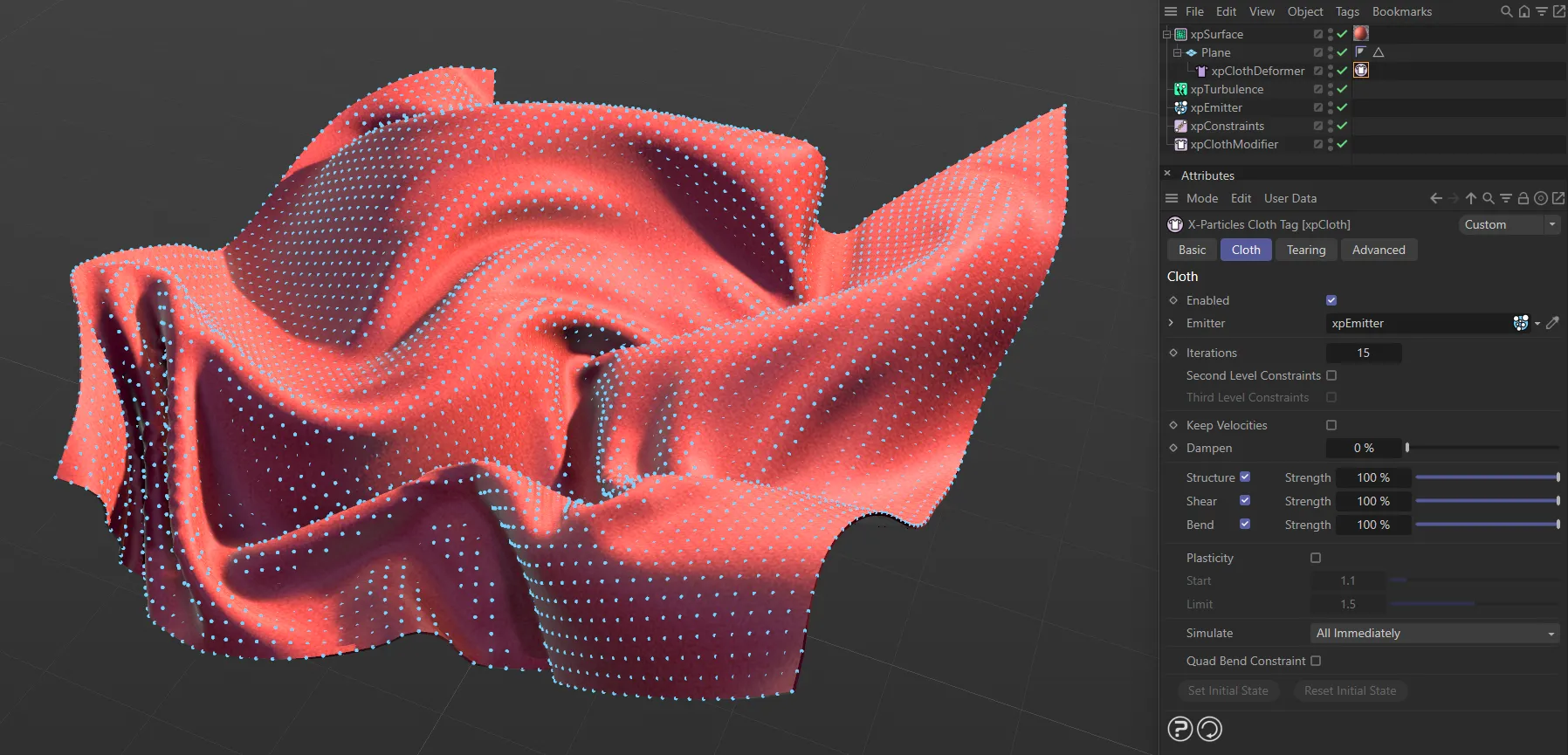Toggle xpTurbulence enable green checkmark
This screenshot has width=1568, height=755.
(x=1342, y=89)
